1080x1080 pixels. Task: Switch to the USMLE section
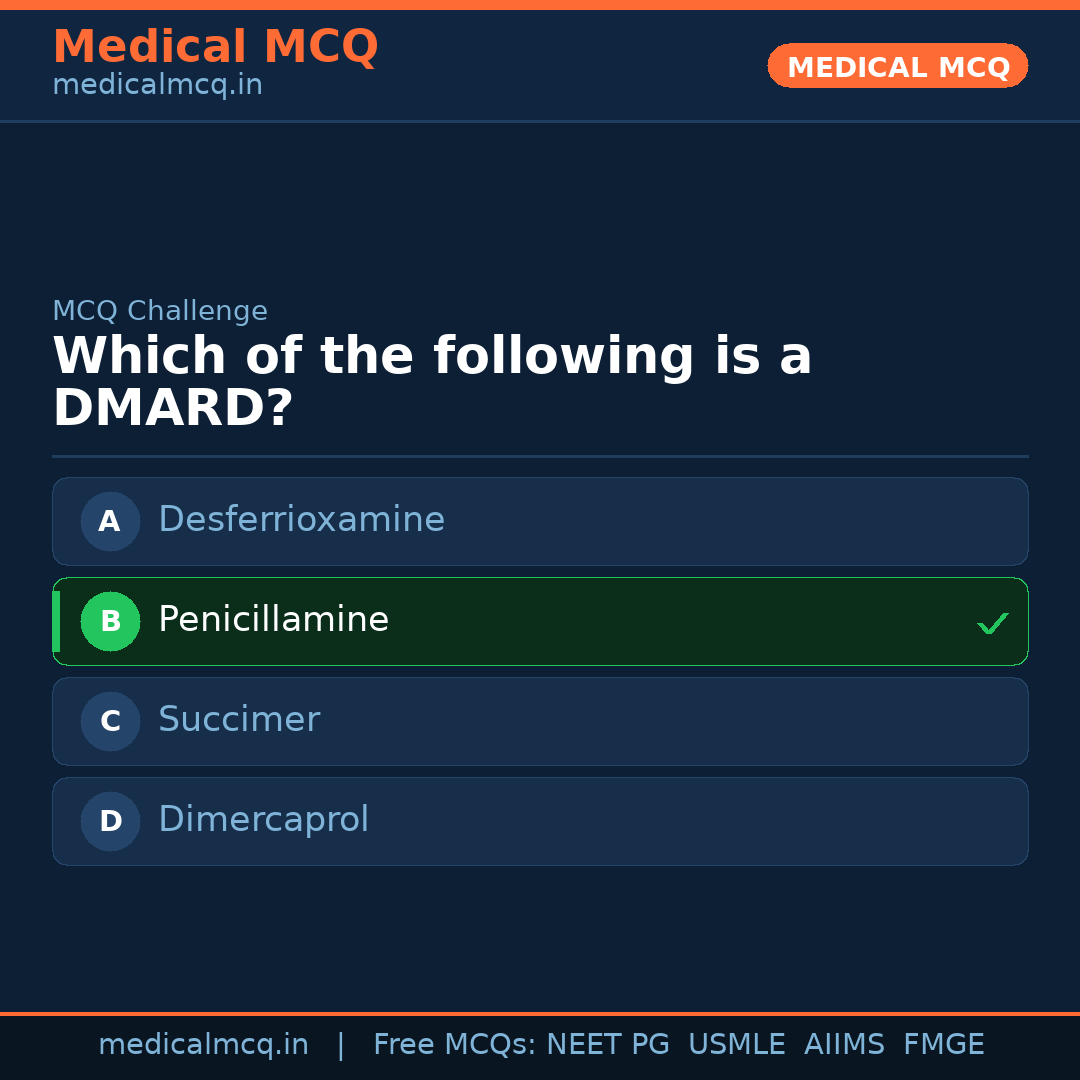[737, 1043]
